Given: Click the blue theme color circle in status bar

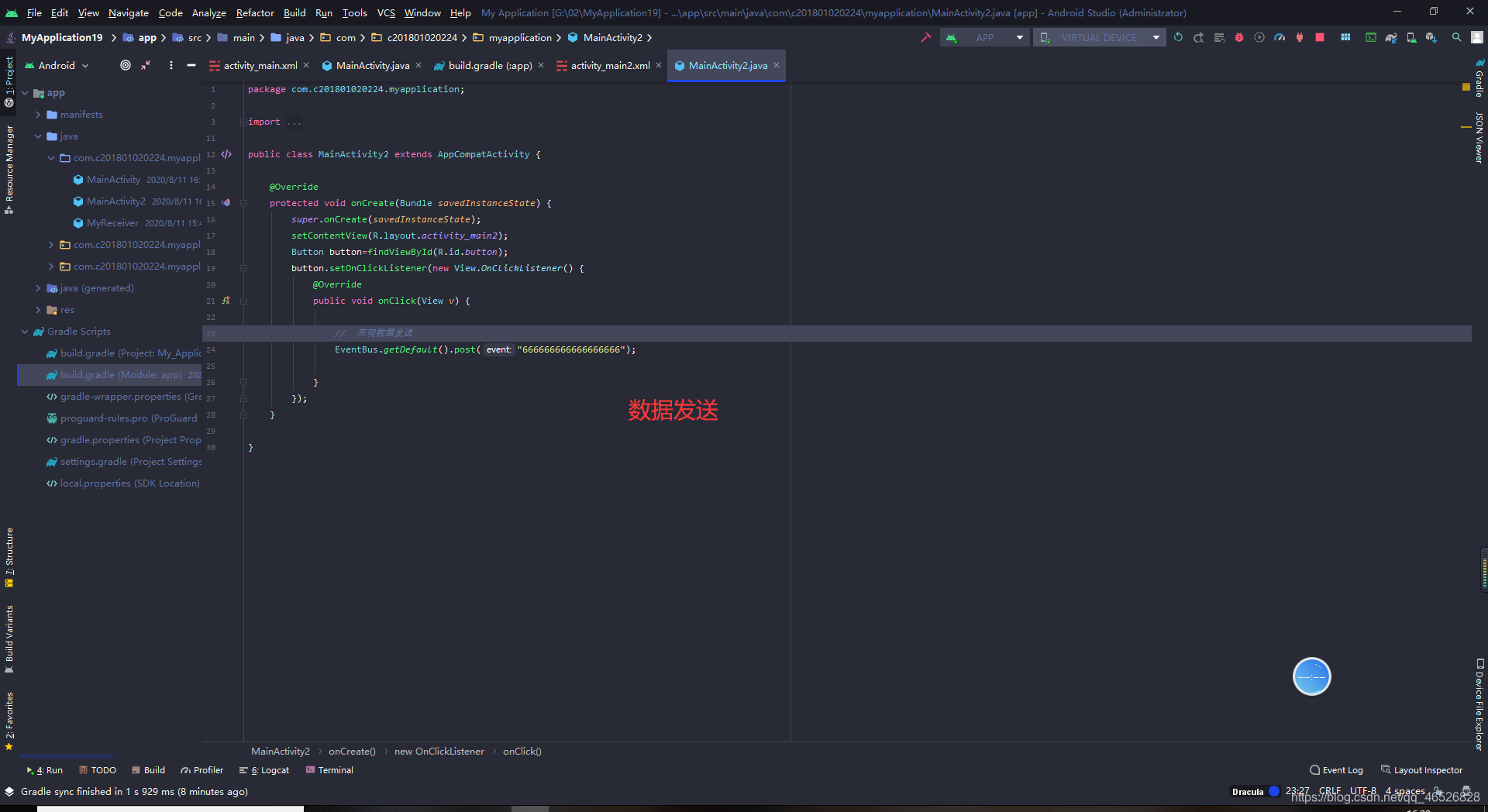Looking at the screenshot, I should tap(1274, 791).
